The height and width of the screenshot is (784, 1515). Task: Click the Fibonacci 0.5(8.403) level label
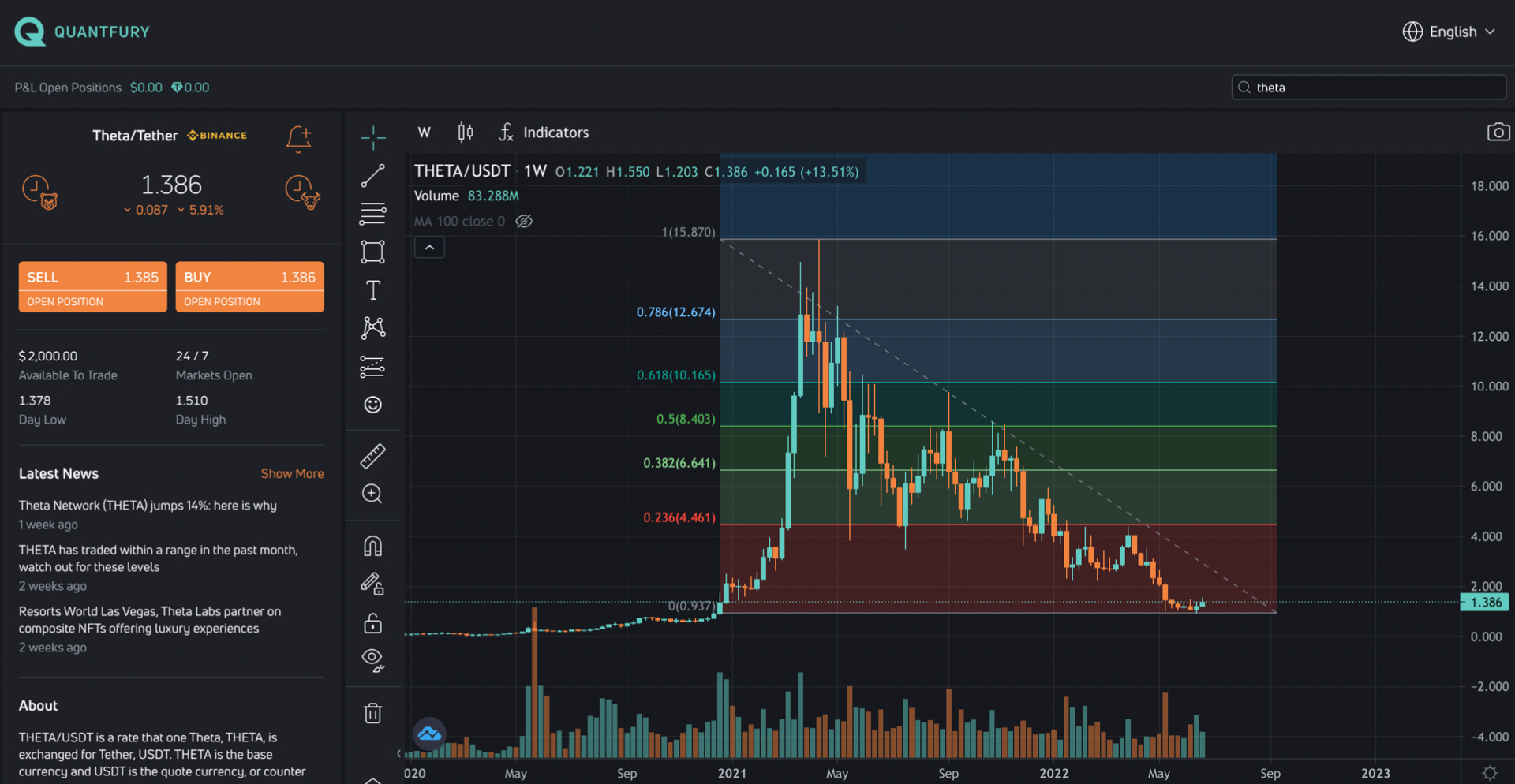pos(686,419)
